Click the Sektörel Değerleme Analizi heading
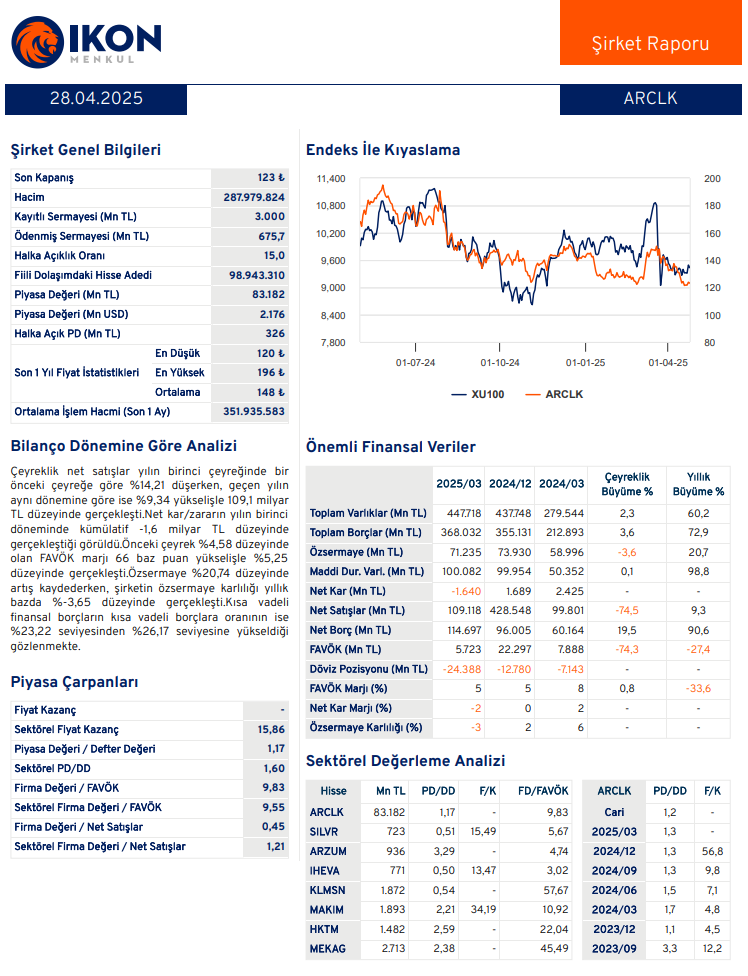 coord(405,761)
